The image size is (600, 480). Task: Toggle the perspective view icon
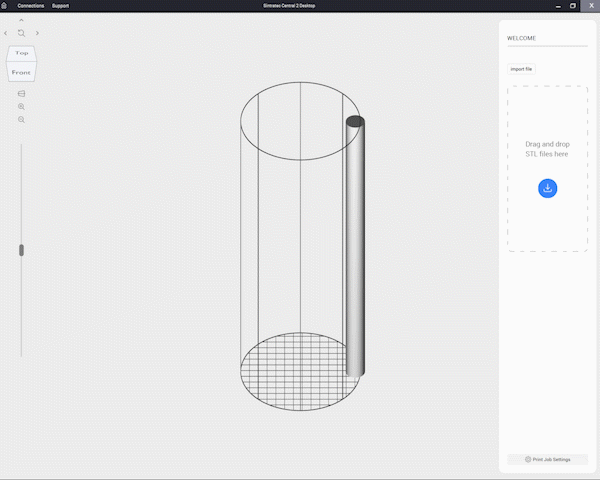click(21, 93)
